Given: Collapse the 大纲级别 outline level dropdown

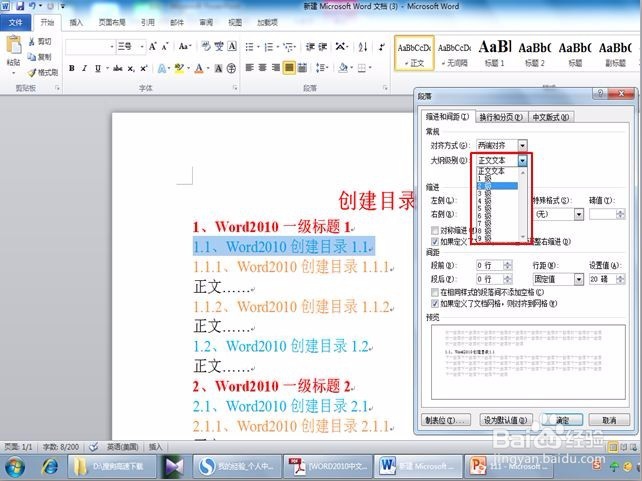Looking at the screenshot, I should click(x=522, y=160).
